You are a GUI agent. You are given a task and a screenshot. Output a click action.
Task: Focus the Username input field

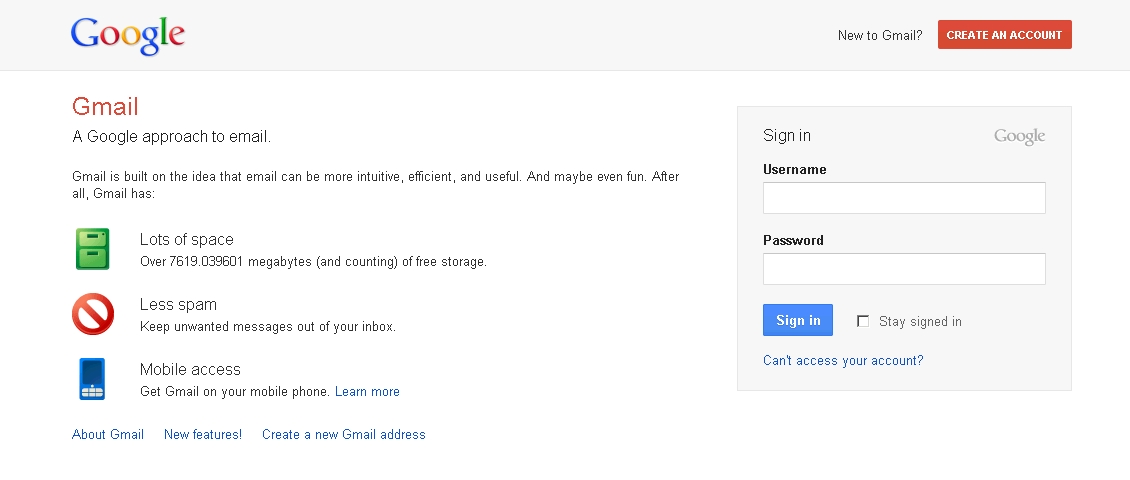click(x=904, y=197)
